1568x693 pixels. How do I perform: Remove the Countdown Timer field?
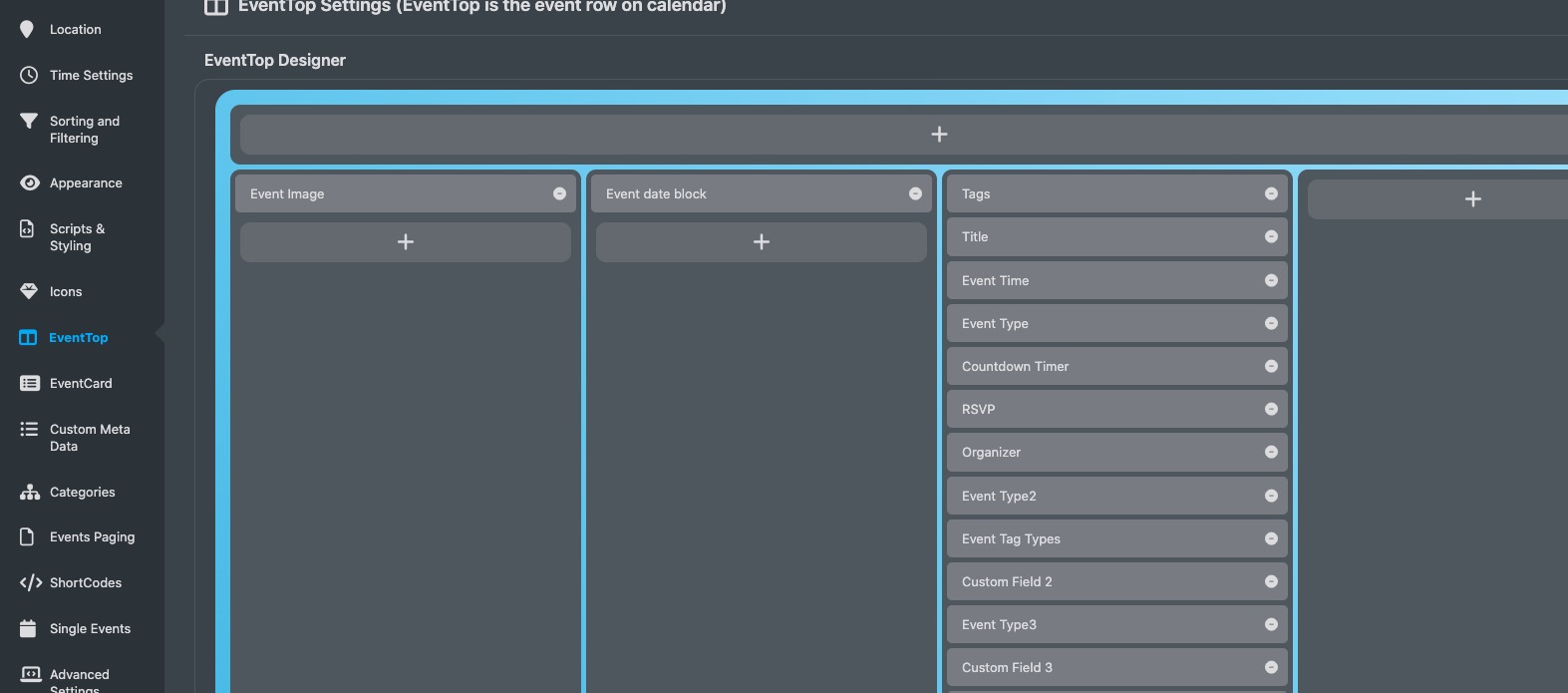coord(1271,367)
